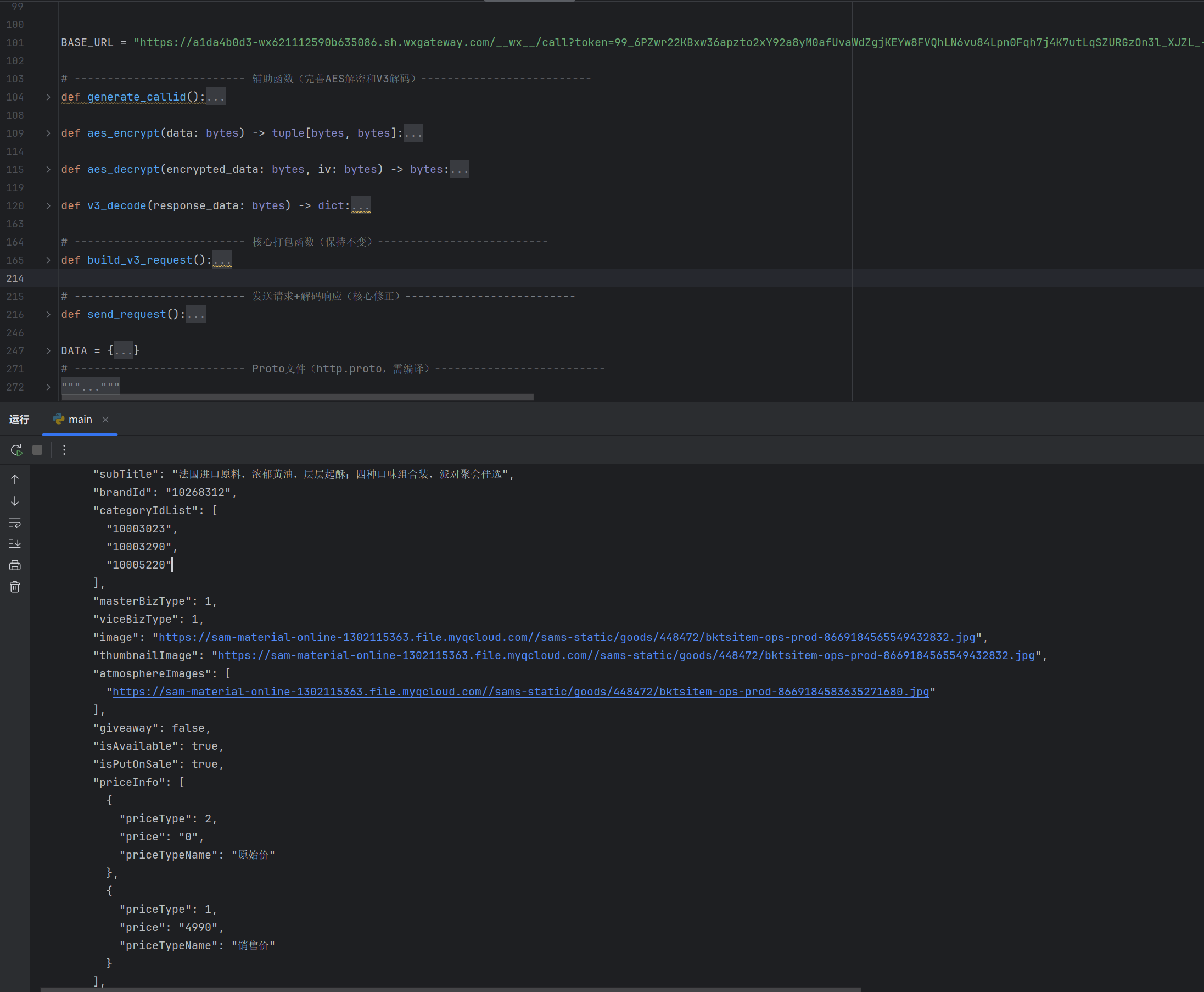The height and width of the screenshot is (992, 1204).
Task: Click the print console output icon
Action: 15,565
